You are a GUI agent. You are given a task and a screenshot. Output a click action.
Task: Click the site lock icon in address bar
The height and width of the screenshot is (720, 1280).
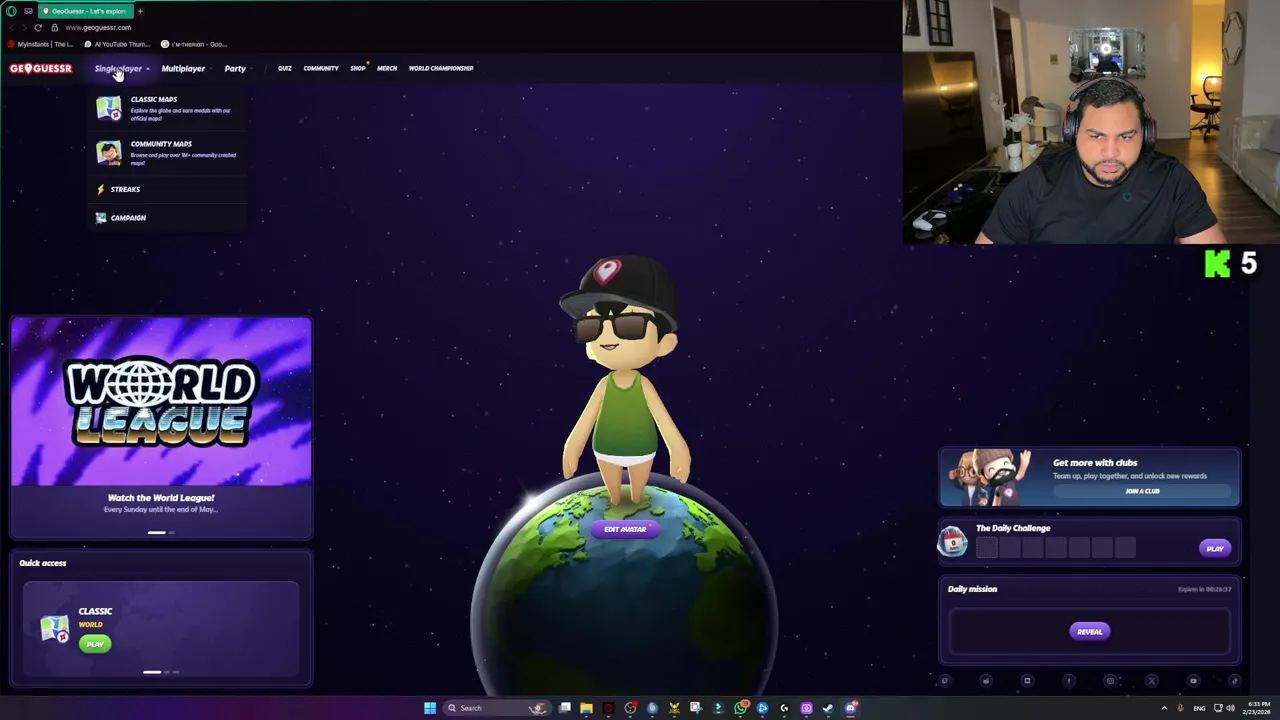tap(54, 27)
